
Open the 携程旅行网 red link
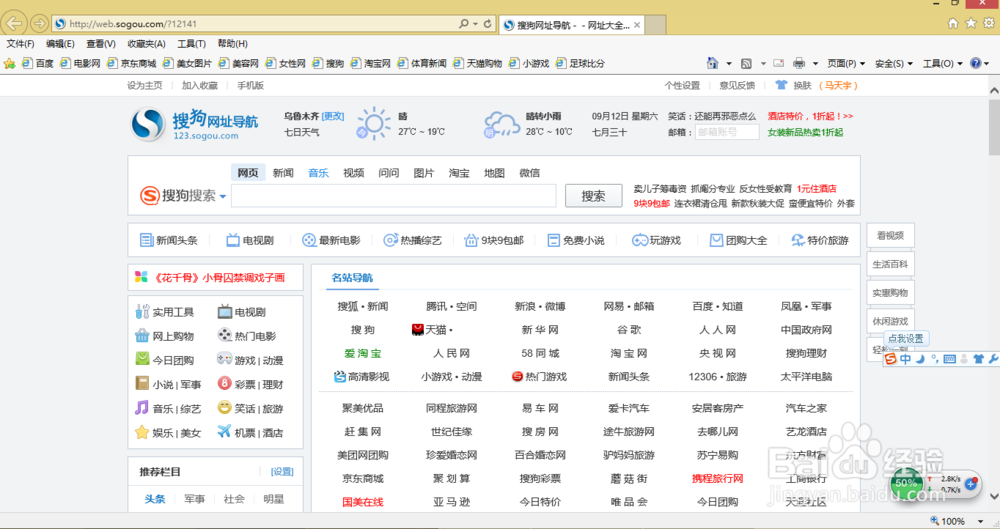tap(717, 478)
